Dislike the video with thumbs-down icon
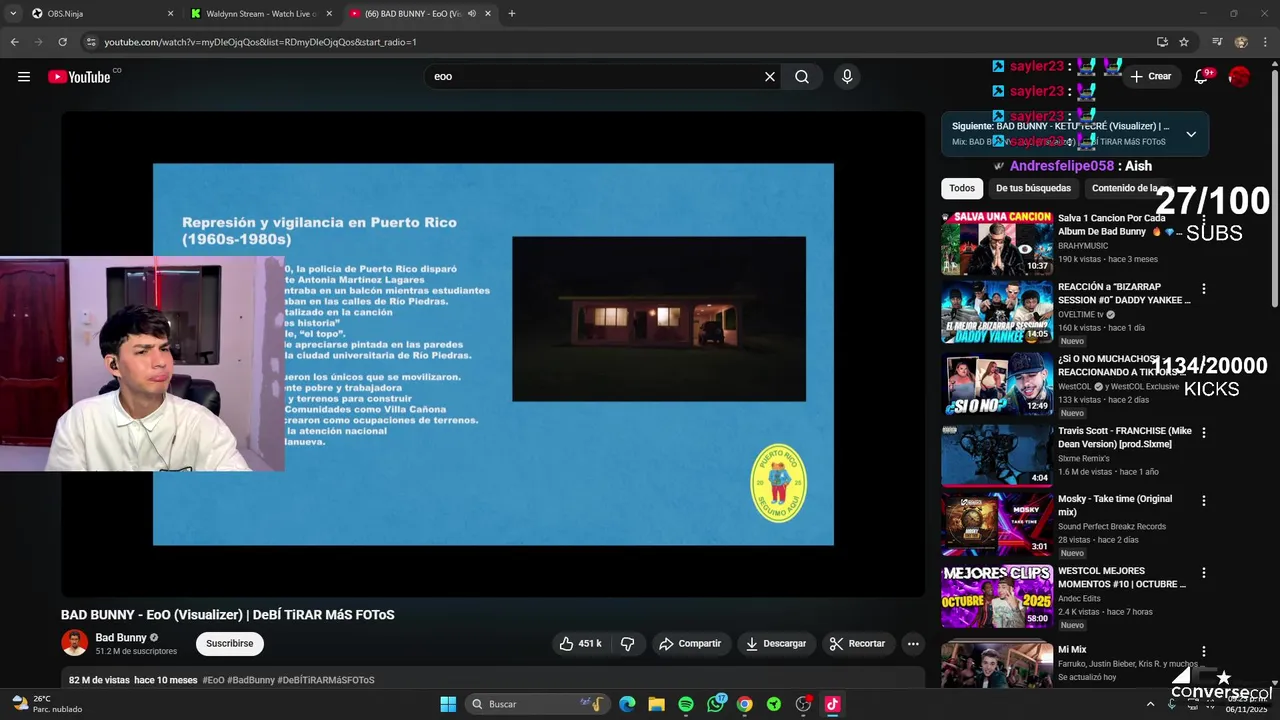 pyautogui.click(x=628, y=644)
